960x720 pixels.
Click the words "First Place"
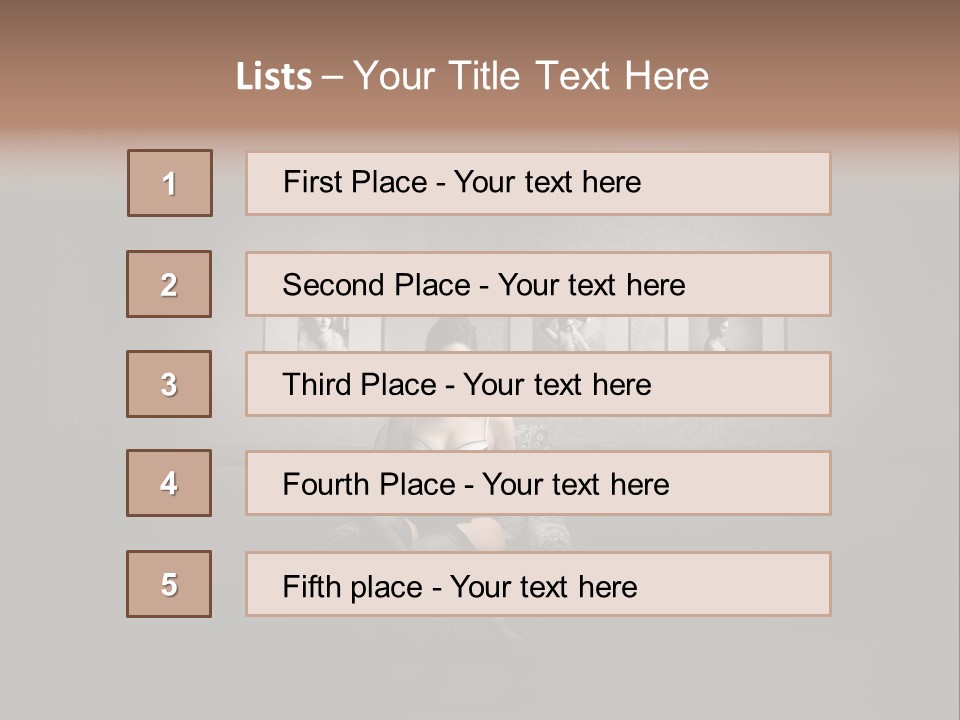pyautogui.click(x=355, y=182)
